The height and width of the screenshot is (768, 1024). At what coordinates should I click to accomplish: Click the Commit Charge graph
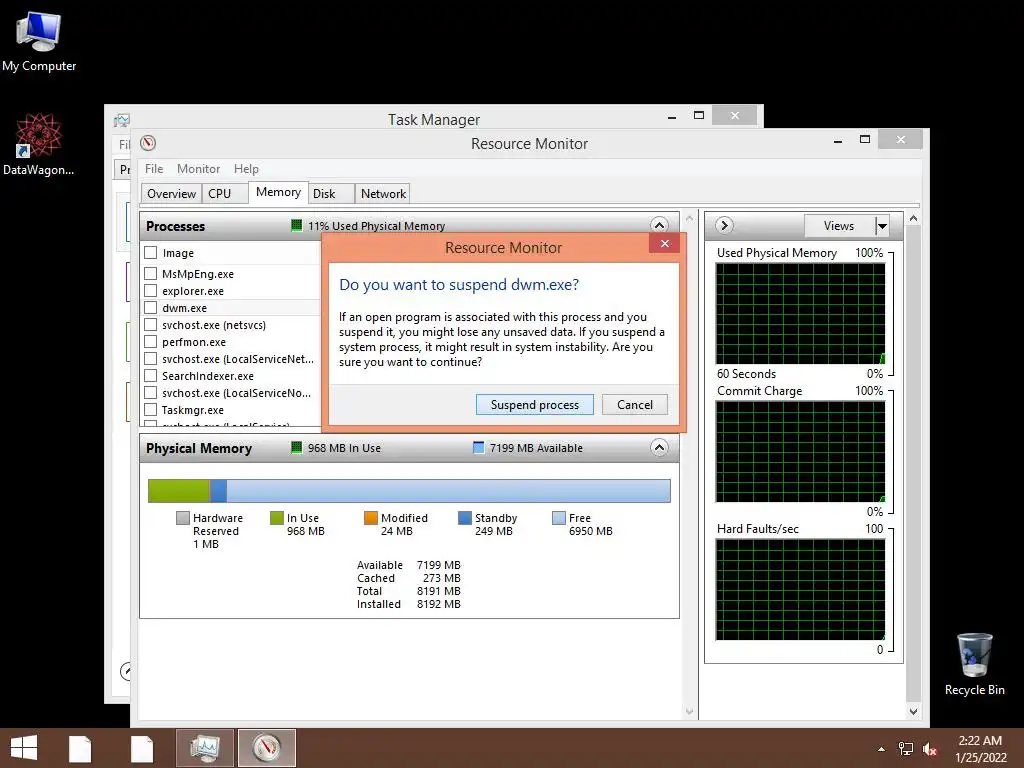coord(801,451)
